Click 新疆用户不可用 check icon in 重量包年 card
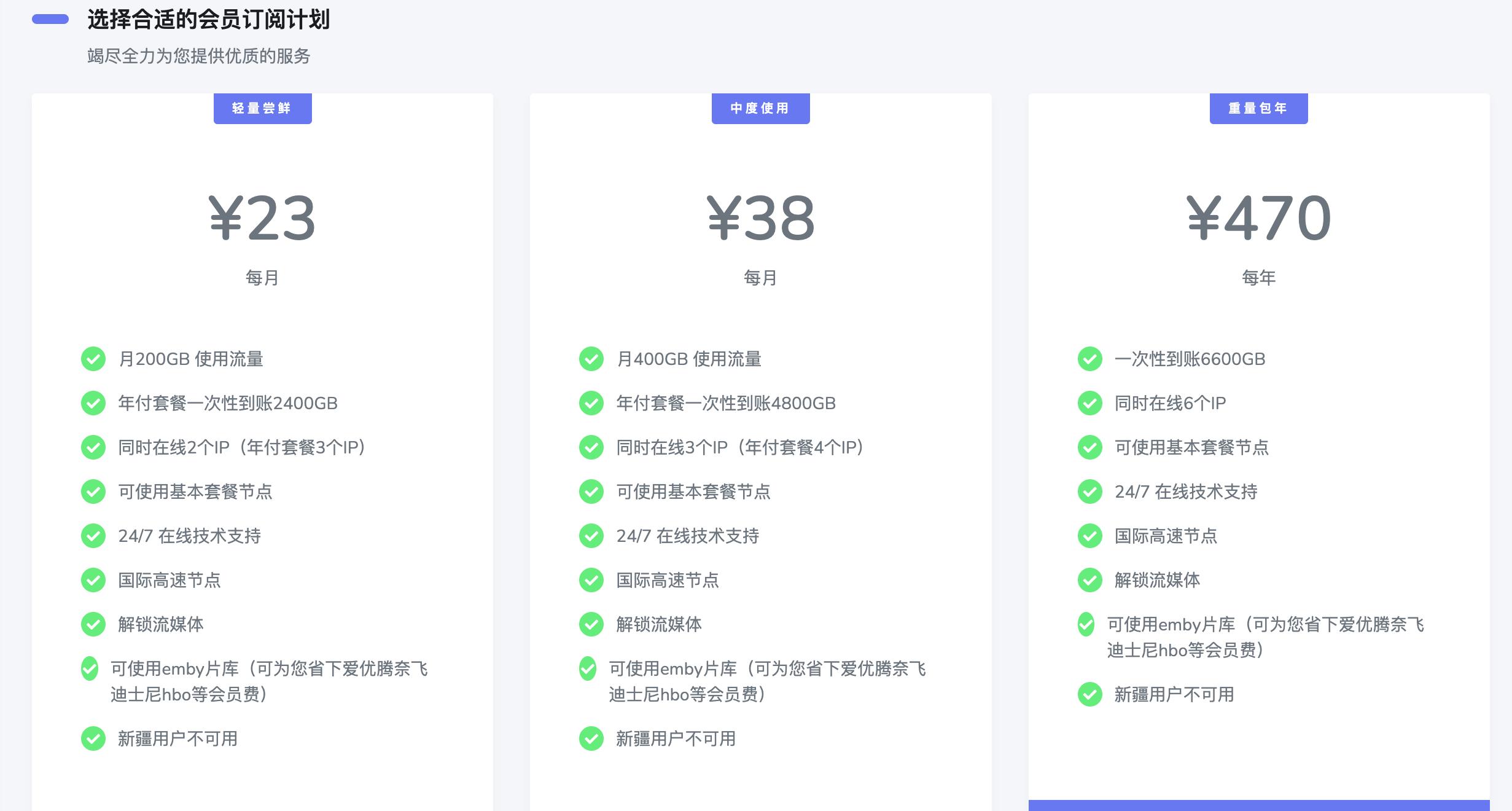Viewport: 1512px width, 811px height. (x=1090, y=694)
